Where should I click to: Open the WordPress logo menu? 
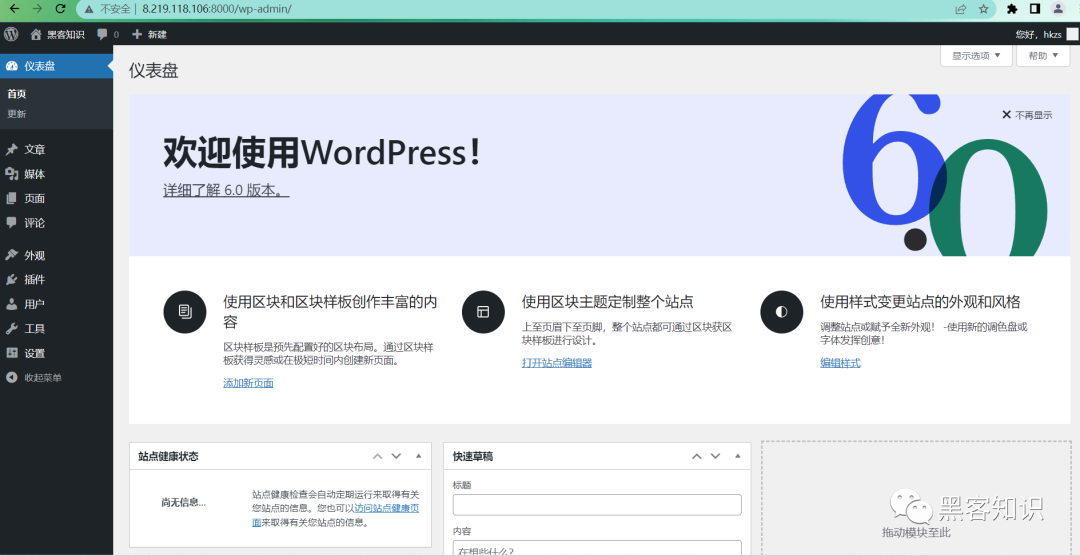tap(11, 34)
